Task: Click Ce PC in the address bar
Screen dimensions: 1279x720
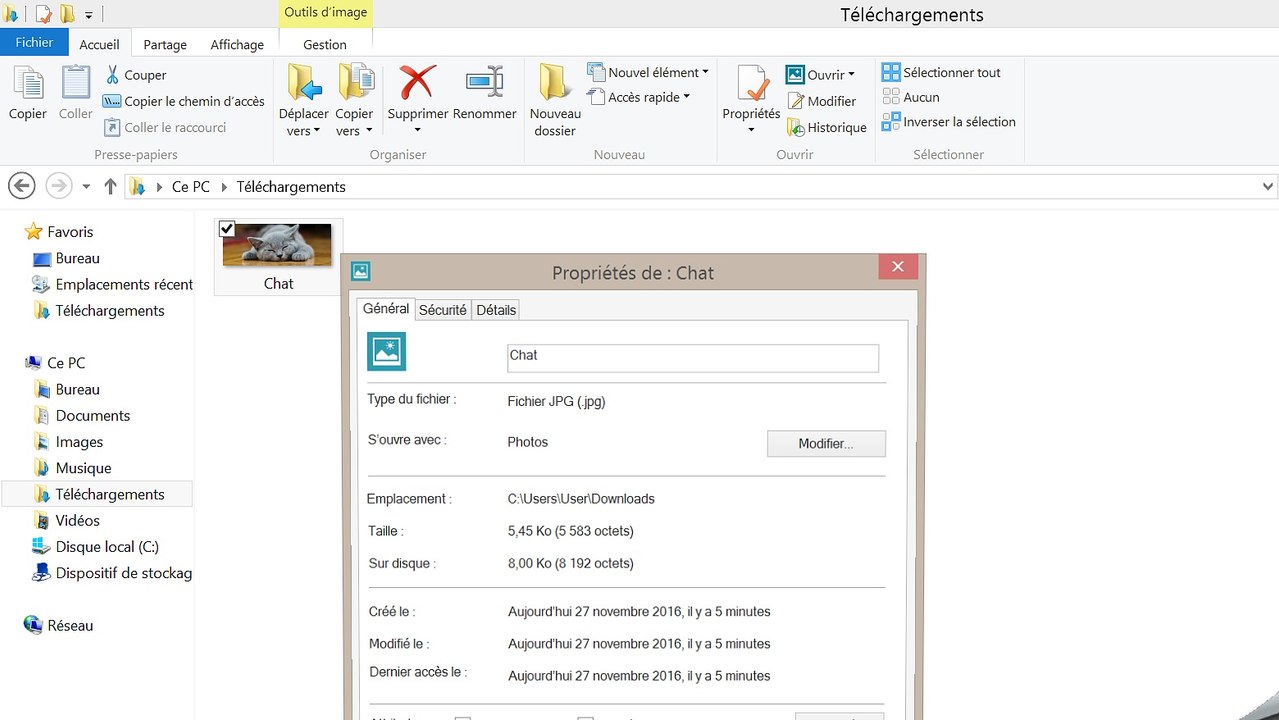Action: (x=190, y=187)
